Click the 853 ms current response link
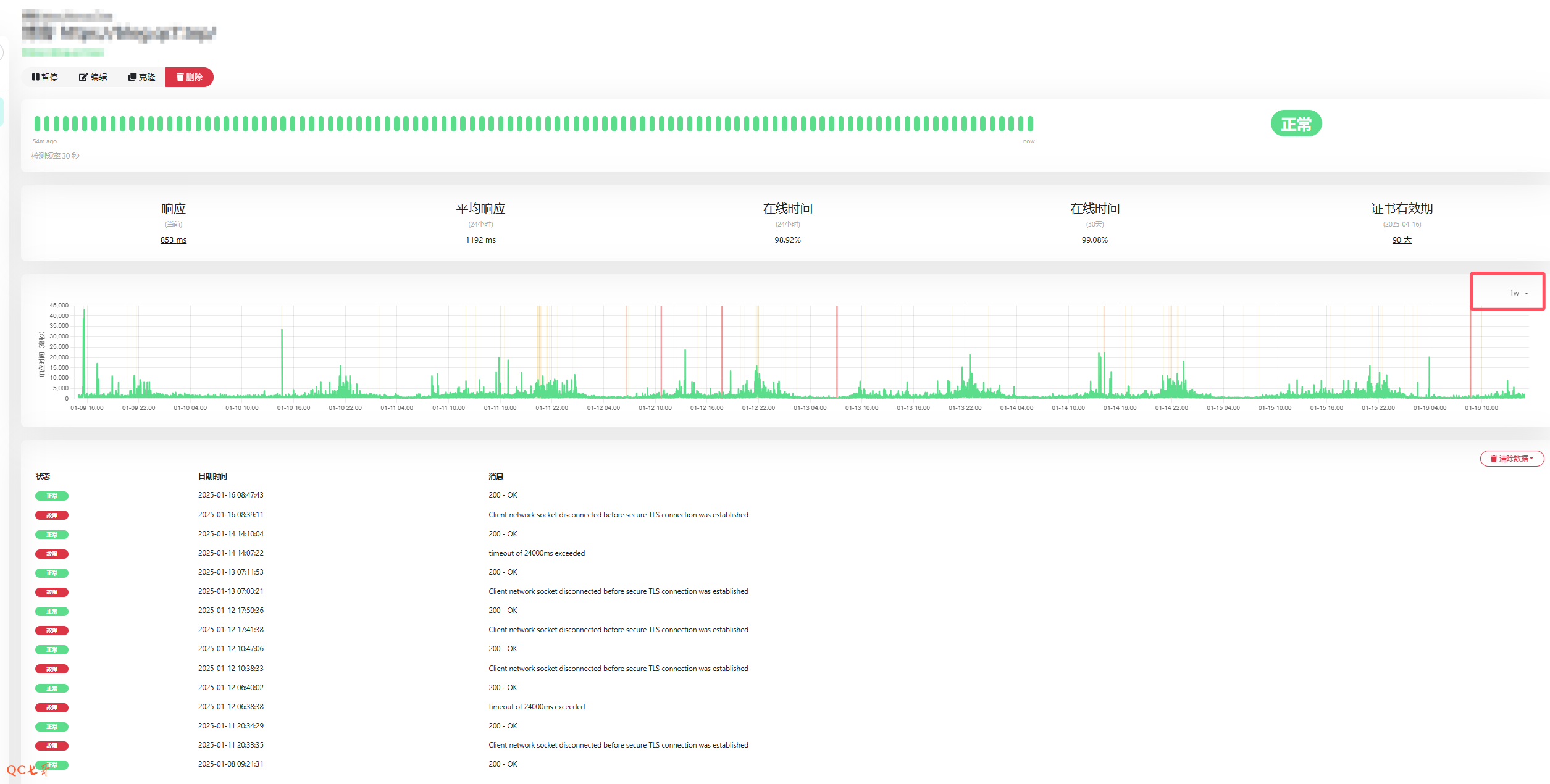1550x784 pixels. pos(173,240)
